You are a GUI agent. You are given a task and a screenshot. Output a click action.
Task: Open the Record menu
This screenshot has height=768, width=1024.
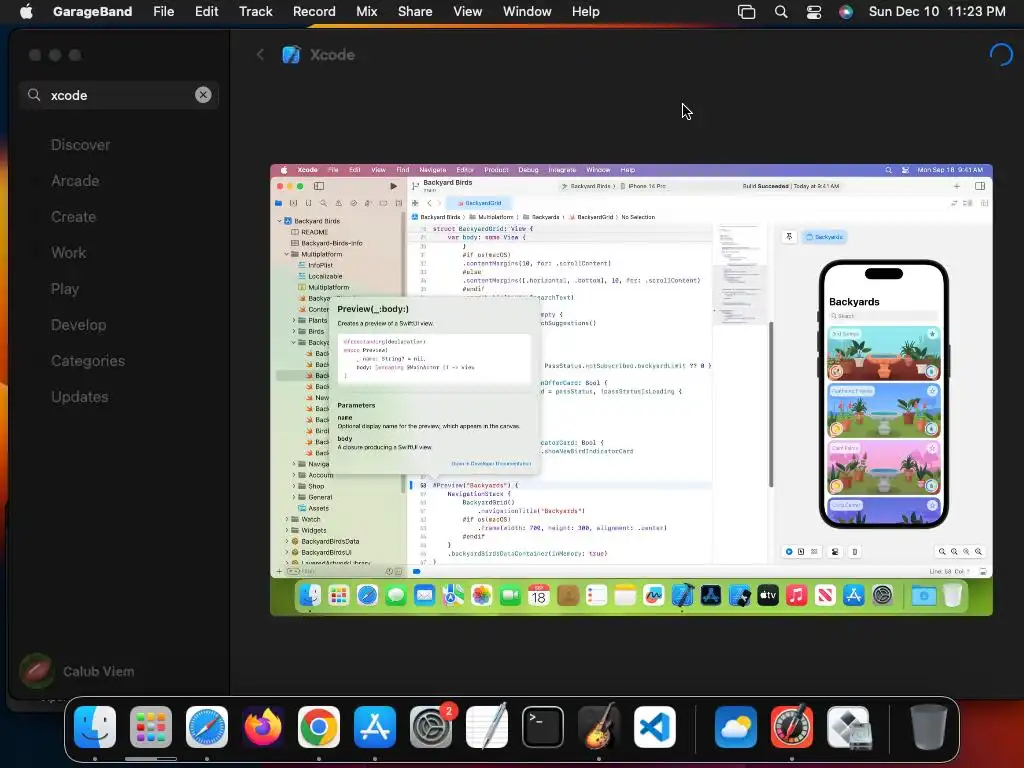coord(314,12)
